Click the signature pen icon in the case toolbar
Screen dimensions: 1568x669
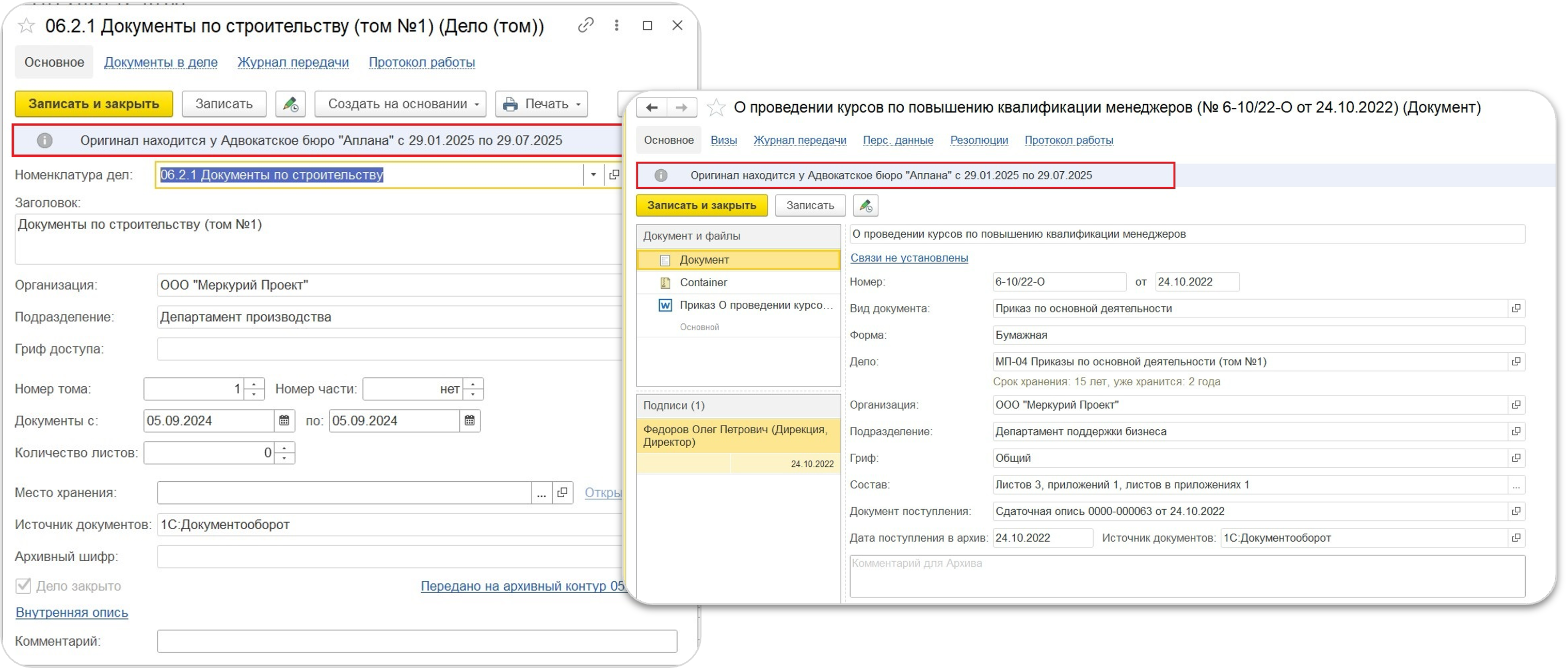coord(291,104)
